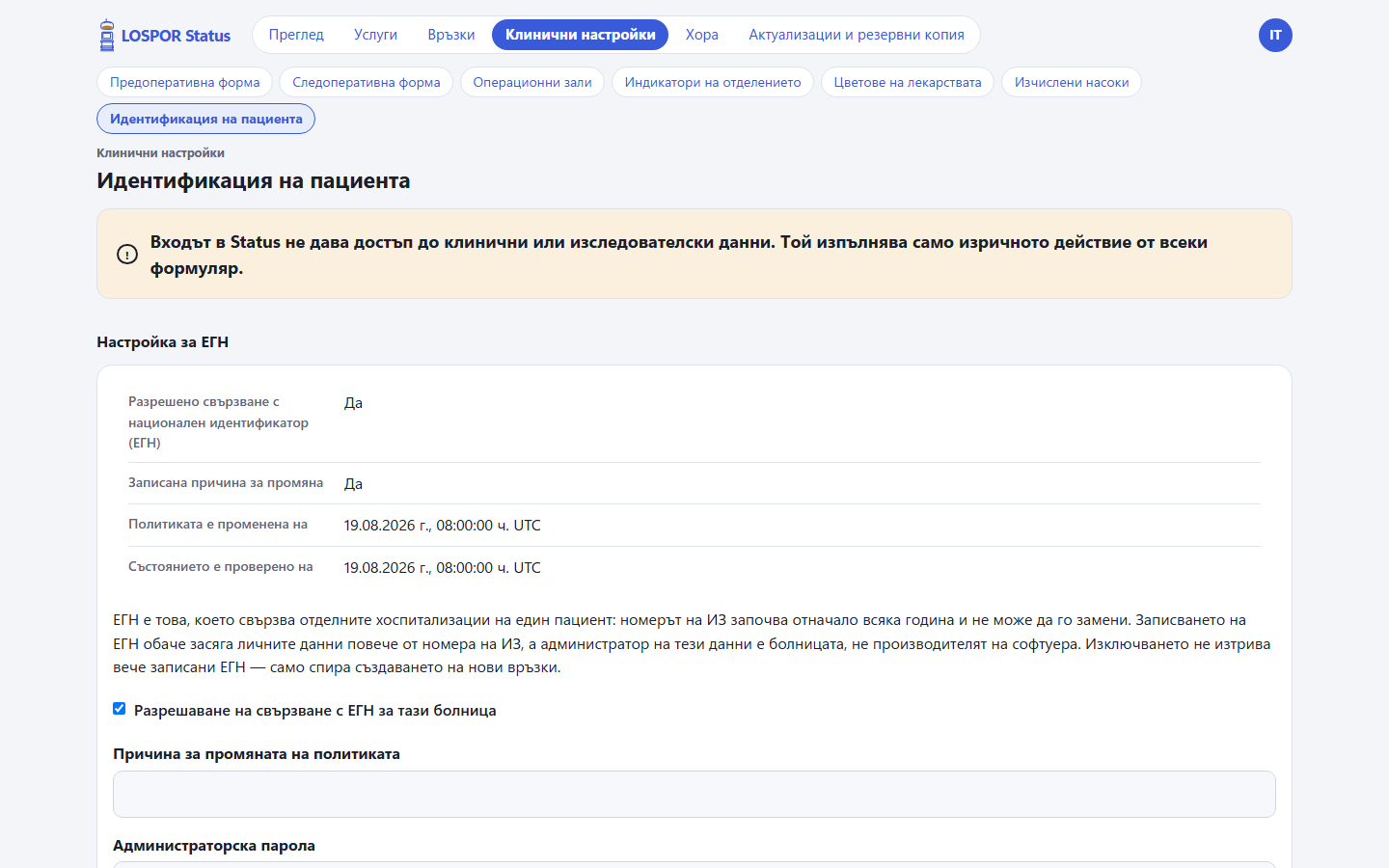Screen dimensions: 1389x868
Task: Click the LOSPOR Status home link text
Action: coord(176,36)
